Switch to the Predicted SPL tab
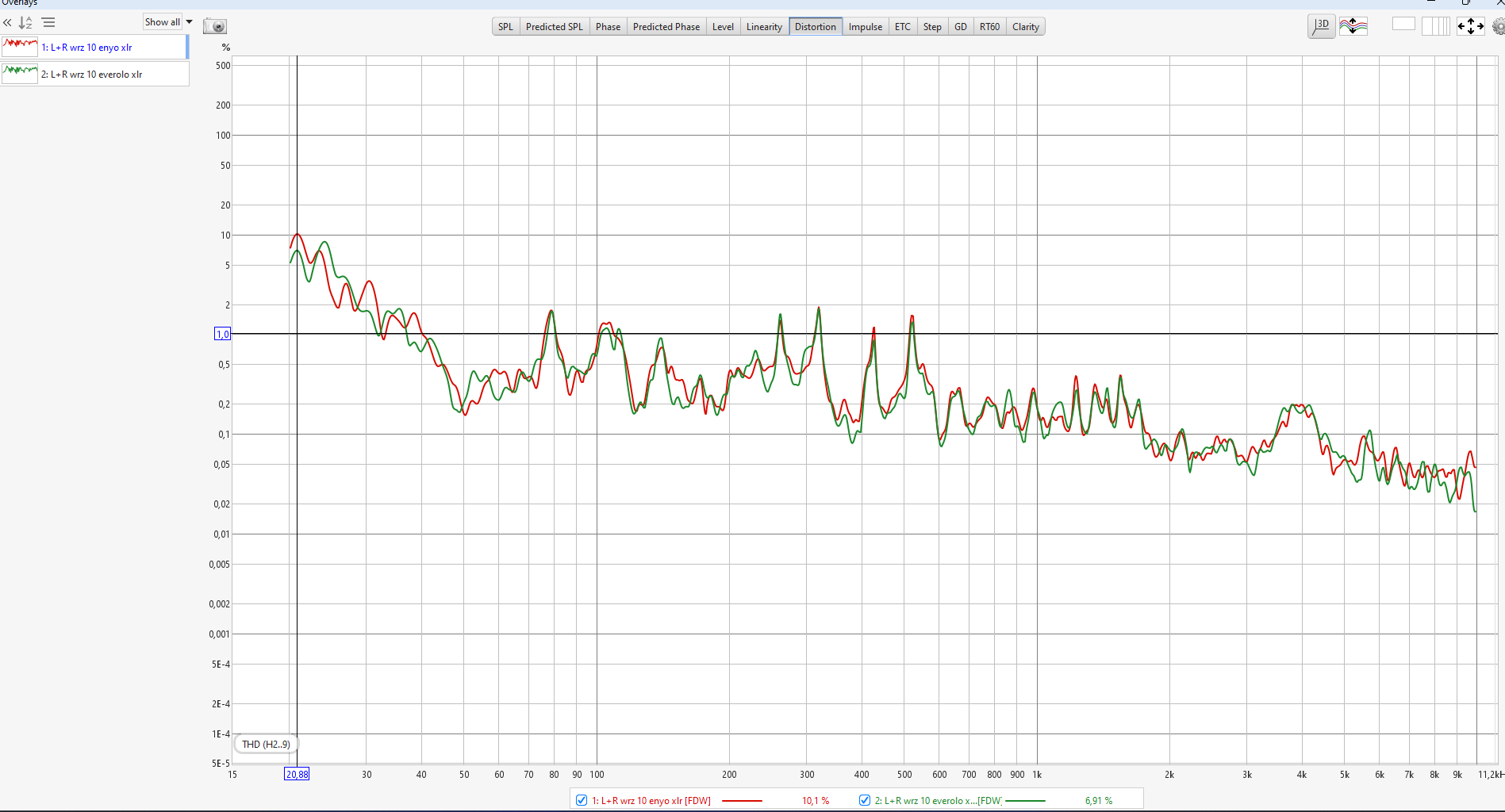 555,27
